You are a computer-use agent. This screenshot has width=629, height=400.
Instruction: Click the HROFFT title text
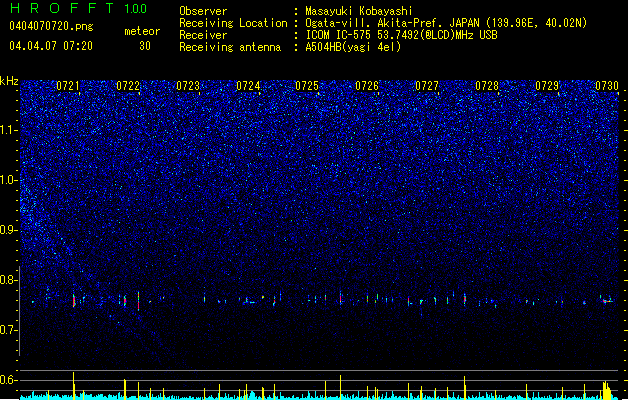[63, 8]
